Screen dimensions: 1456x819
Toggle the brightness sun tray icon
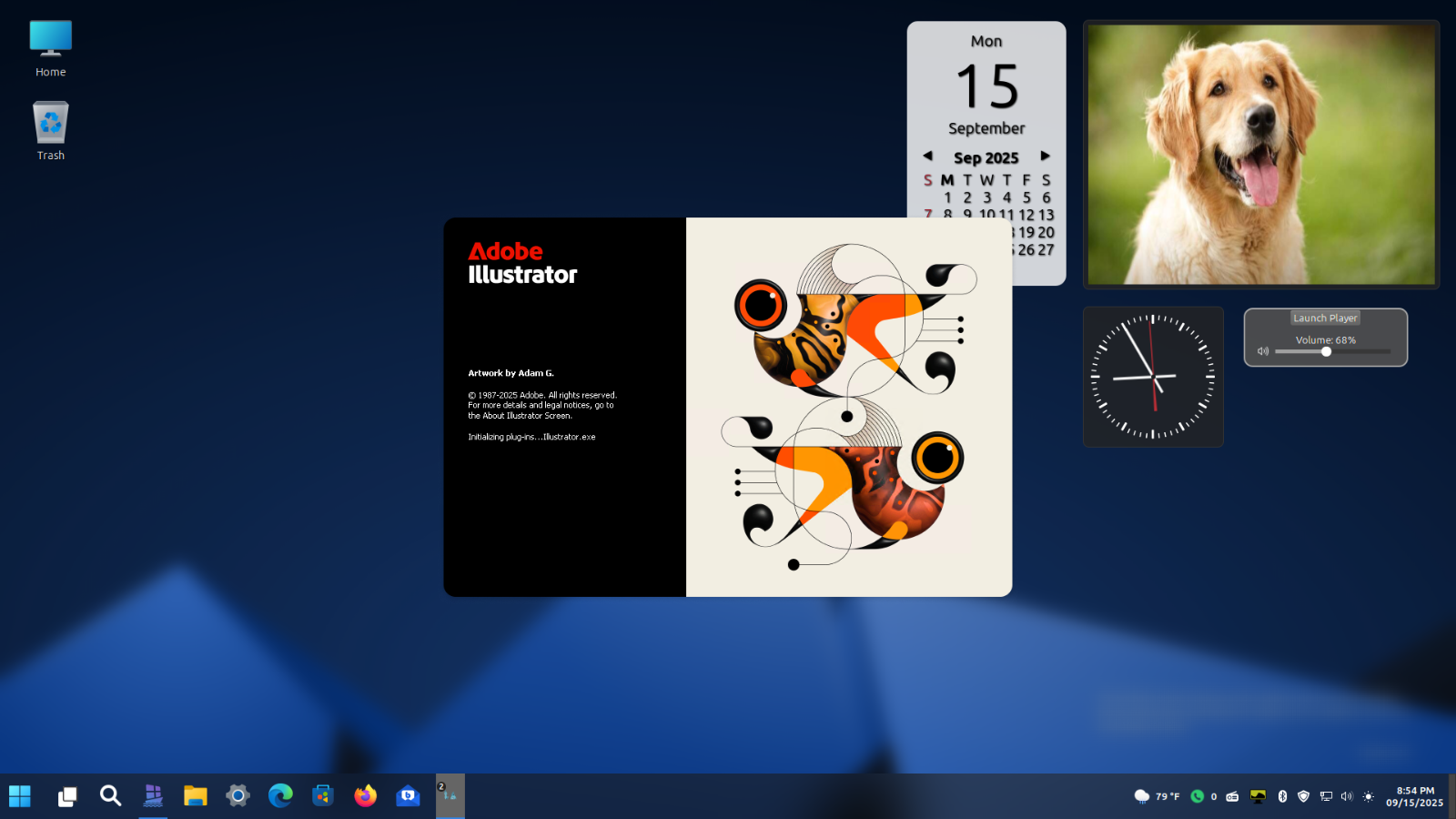tap(1368, 796)
